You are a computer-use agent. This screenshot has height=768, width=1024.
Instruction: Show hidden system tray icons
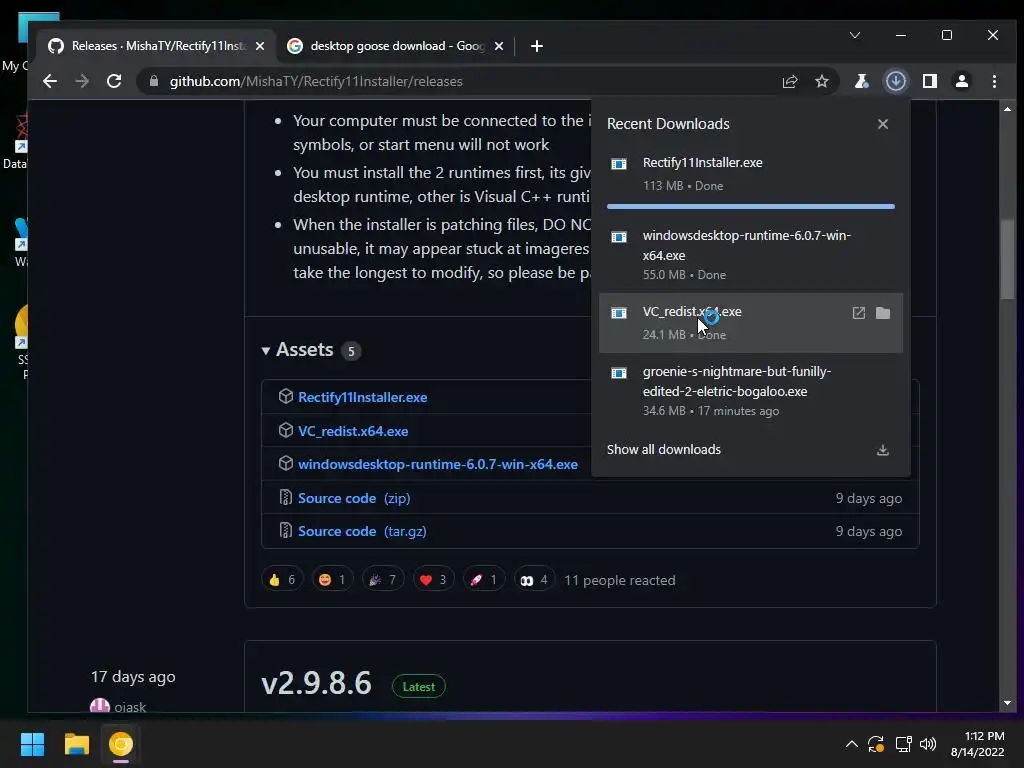852,744
